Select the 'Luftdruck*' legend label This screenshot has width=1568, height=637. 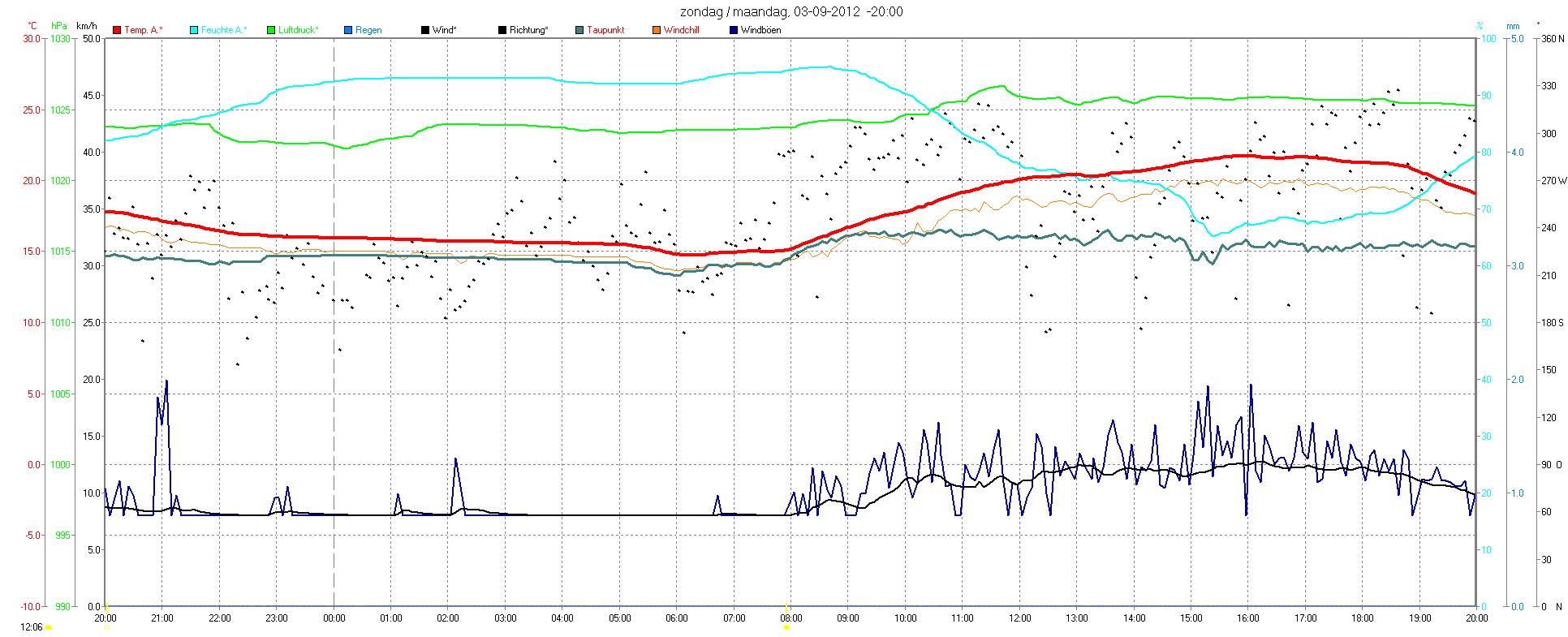click(x=299, y=30)
